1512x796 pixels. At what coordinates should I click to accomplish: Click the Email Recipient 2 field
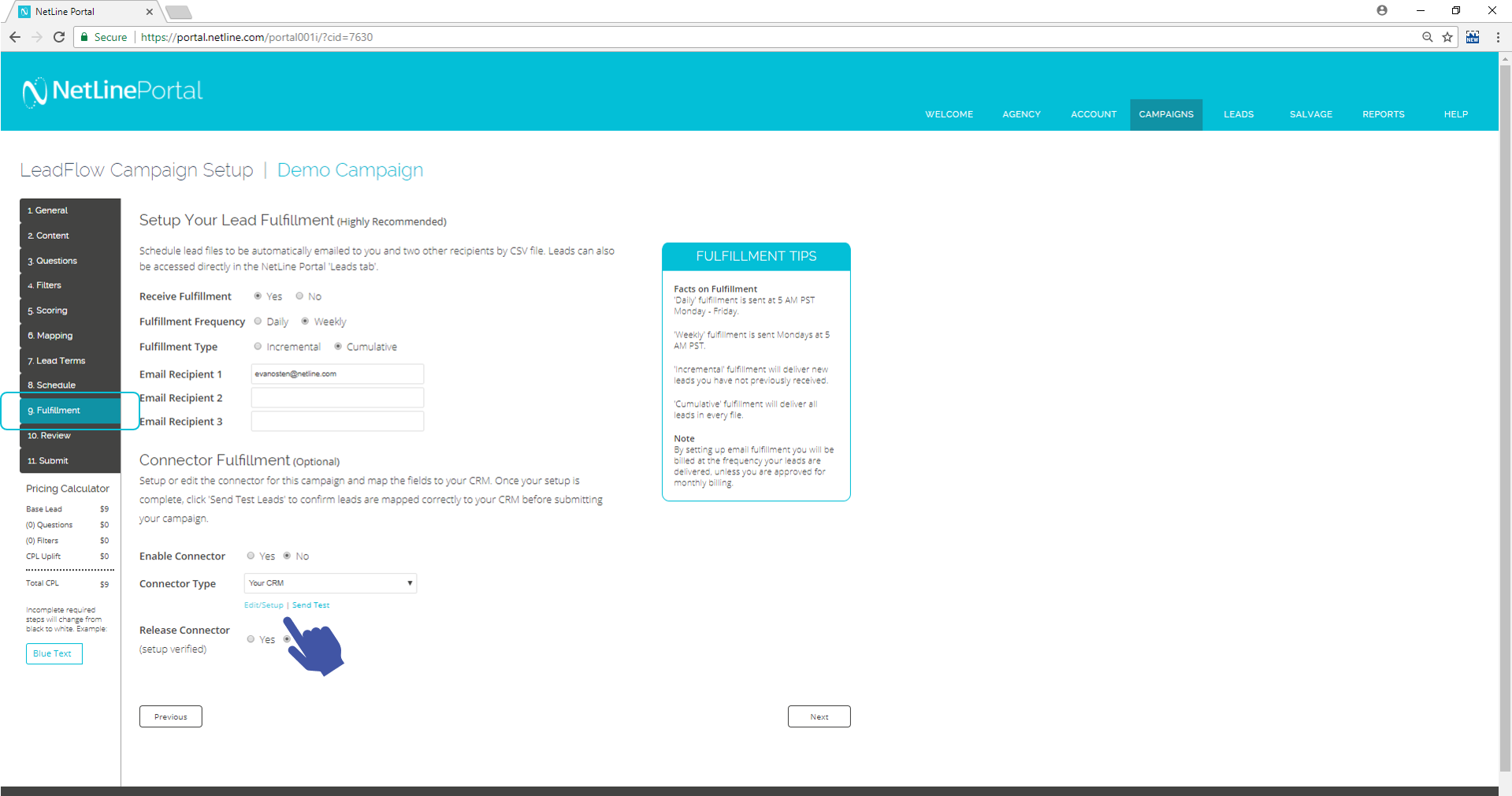pos(337,397)
